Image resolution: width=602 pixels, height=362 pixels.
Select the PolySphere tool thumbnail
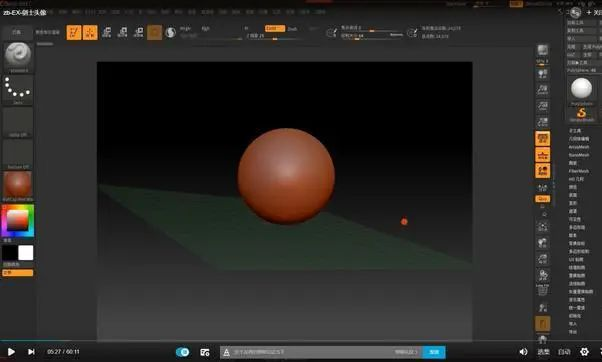pos(581,91)
